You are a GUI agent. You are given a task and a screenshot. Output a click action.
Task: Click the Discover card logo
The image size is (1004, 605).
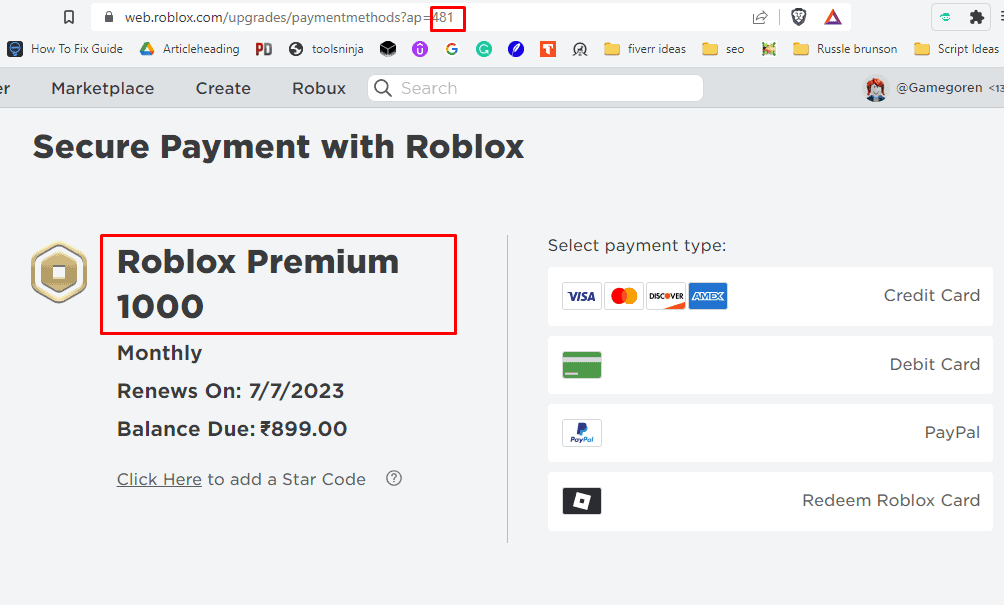coord(666,296)
